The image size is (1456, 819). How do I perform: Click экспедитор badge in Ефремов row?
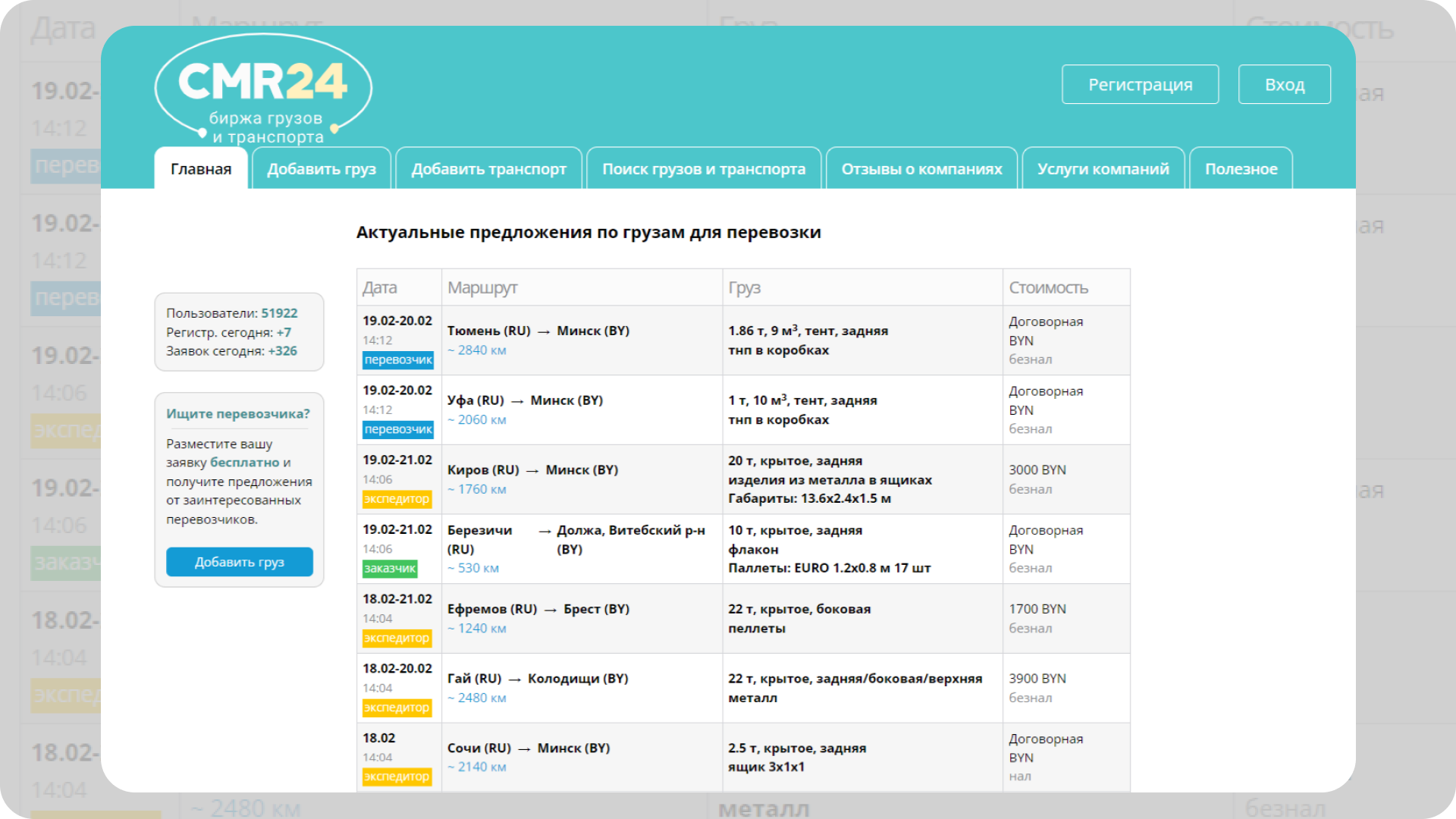pos(397,638)
